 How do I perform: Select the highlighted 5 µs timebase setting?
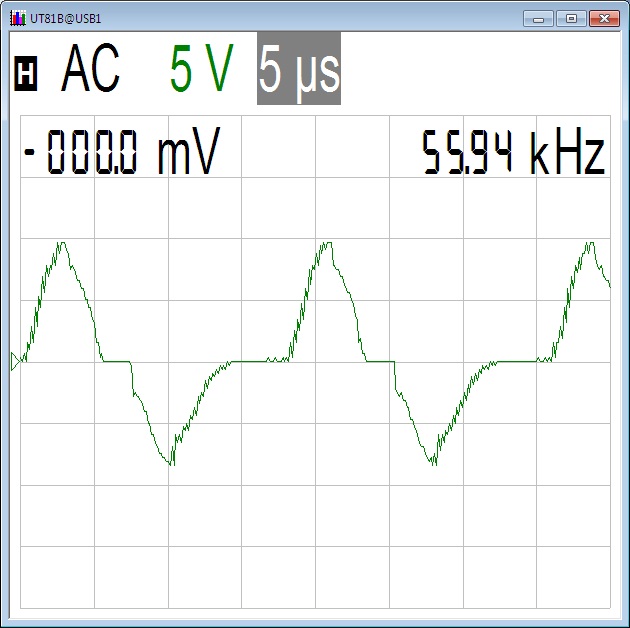click(299, 70)
